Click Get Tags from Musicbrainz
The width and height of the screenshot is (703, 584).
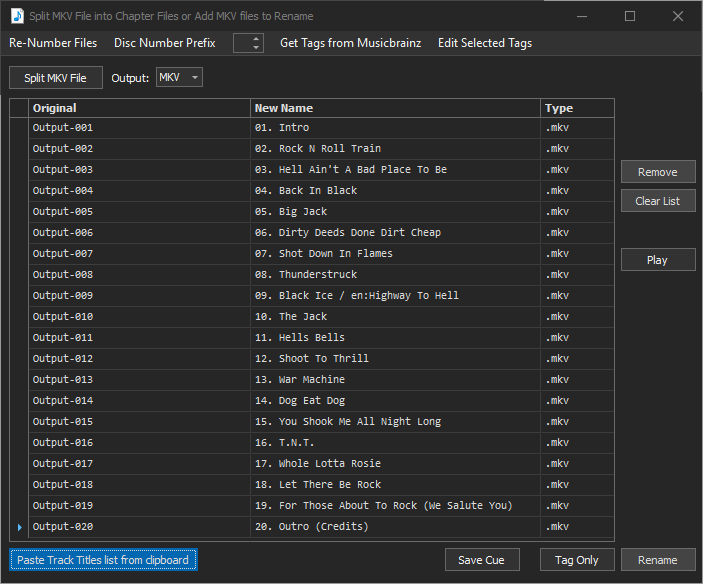(350, 43)
